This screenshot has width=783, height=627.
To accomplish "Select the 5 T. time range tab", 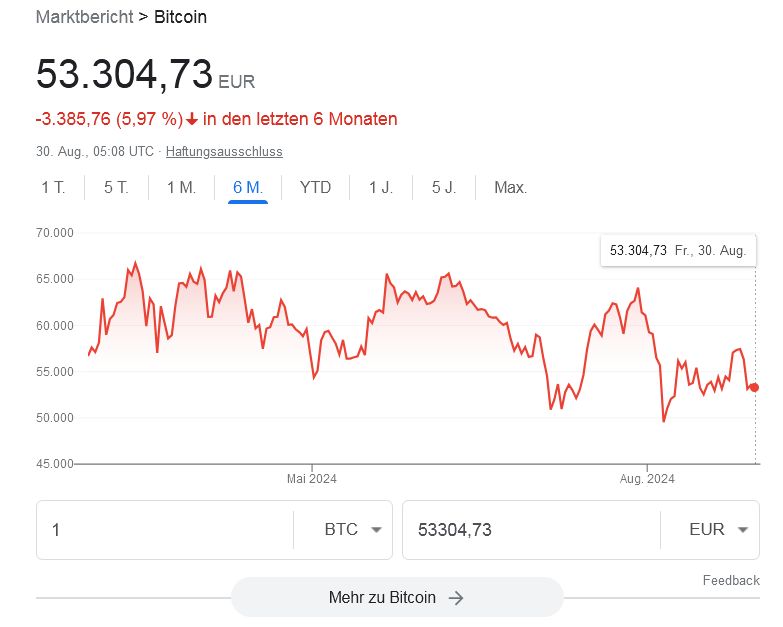I will [x=116, y=187].
